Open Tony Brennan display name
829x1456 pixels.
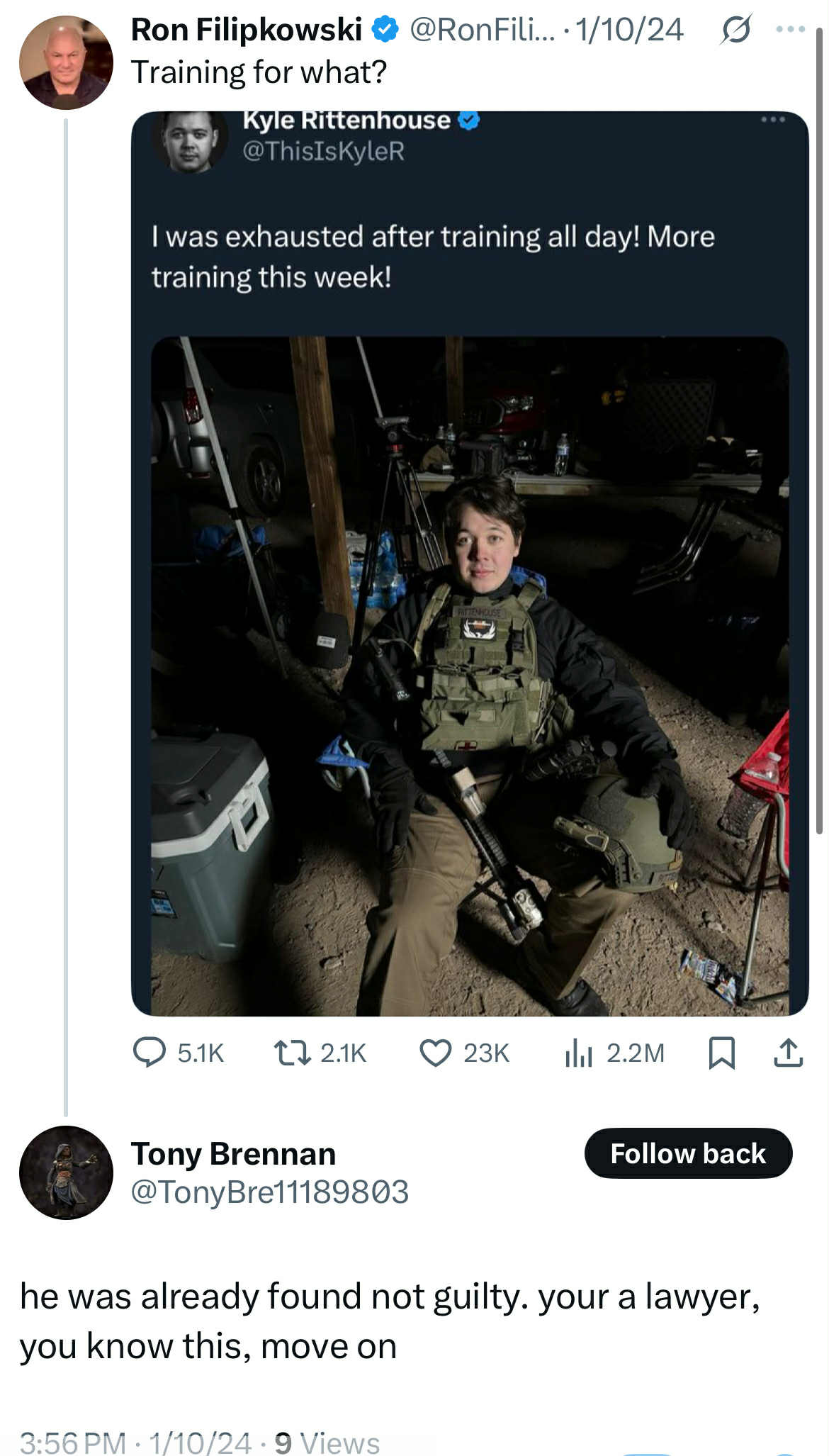coord(233,1153)
